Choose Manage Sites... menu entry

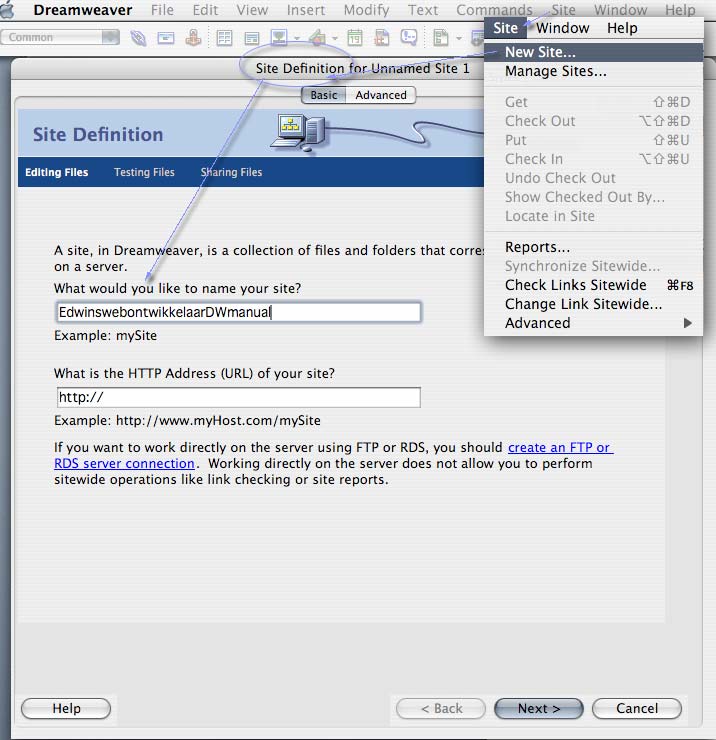[x=594, y=71]
